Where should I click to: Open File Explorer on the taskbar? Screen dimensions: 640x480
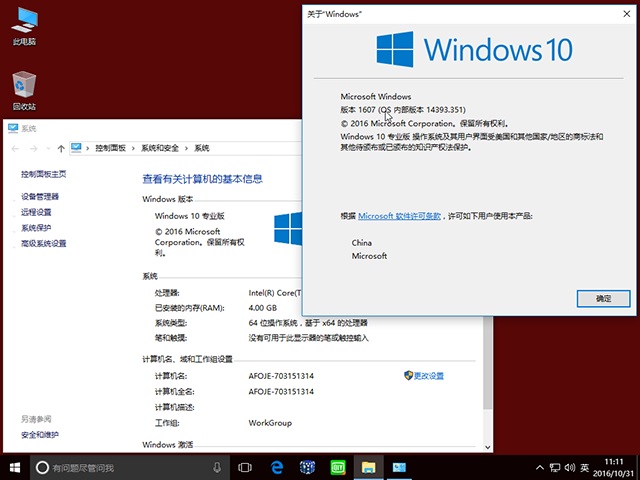[368, 467]
